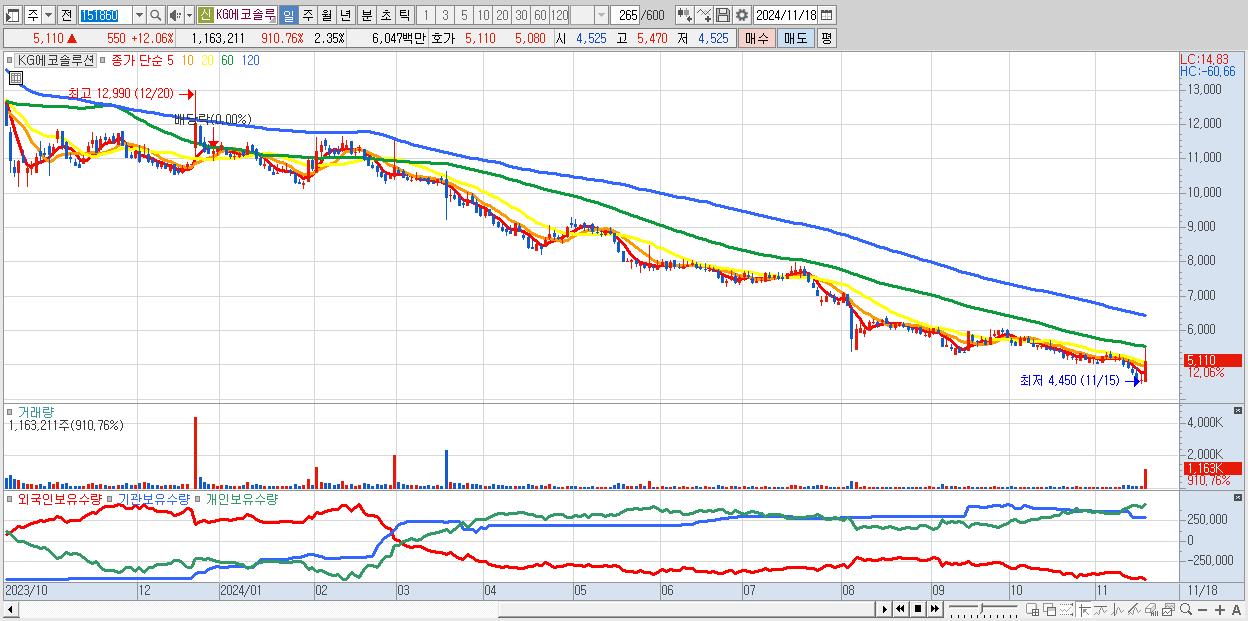1248x621 pixels.
Task: Click the letter A text icon
Action: click(x=1236, y=609)
